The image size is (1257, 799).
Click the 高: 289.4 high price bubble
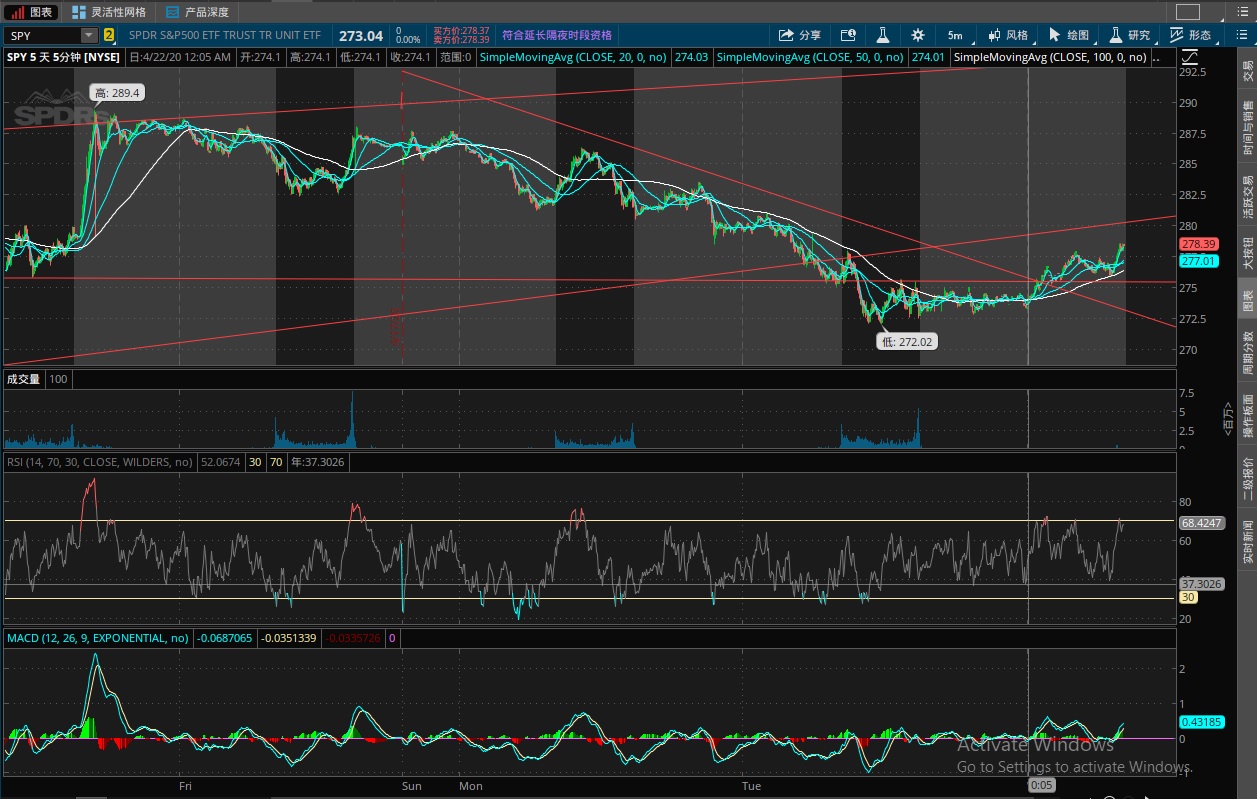tap(117, 93)
